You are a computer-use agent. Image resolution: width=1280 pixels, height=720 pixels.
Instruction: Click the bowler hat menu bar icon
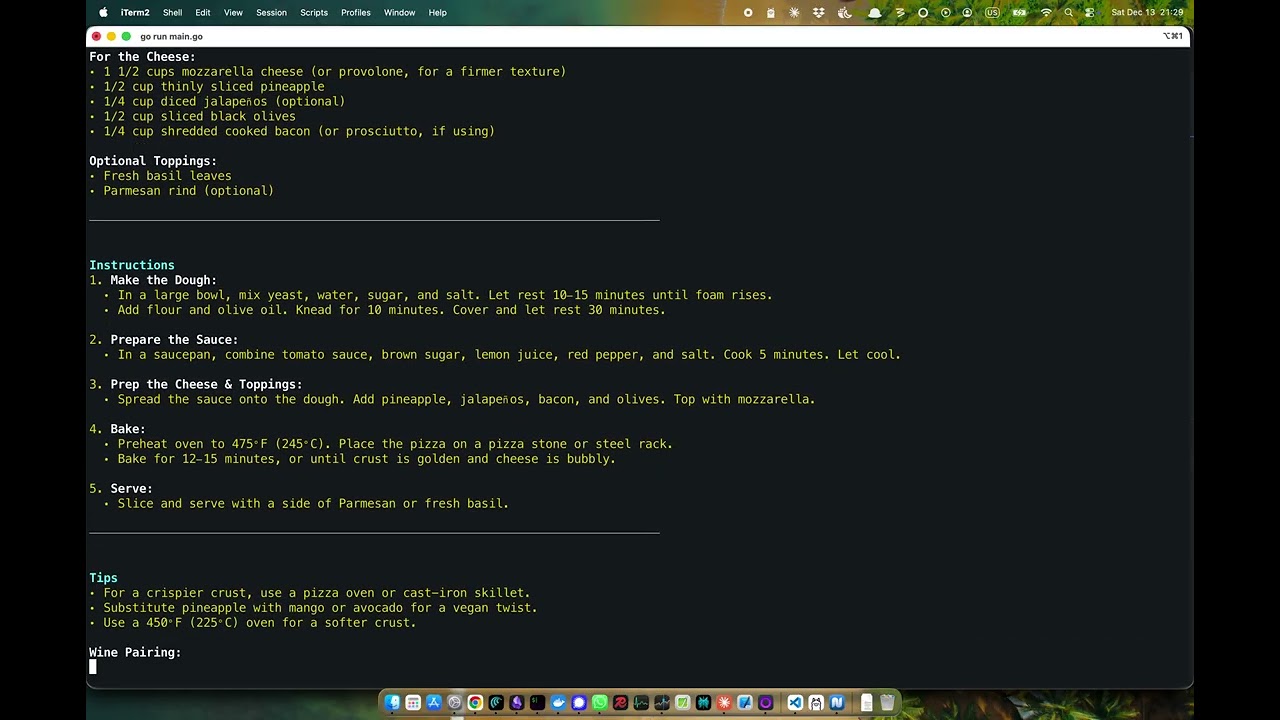click(x=875, y=13)
